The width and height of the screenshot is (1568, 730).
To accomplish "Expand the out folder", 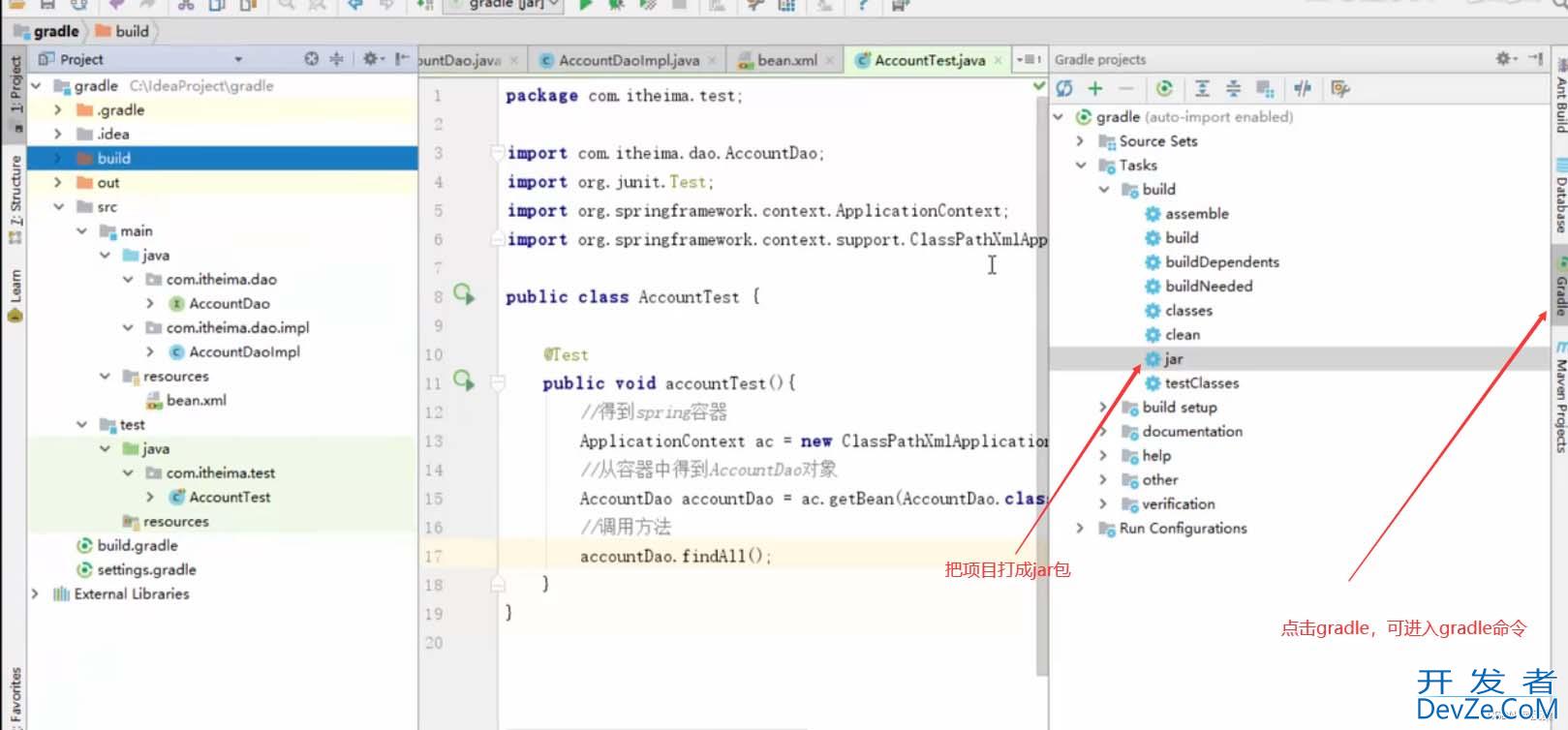I will [58, 182].
